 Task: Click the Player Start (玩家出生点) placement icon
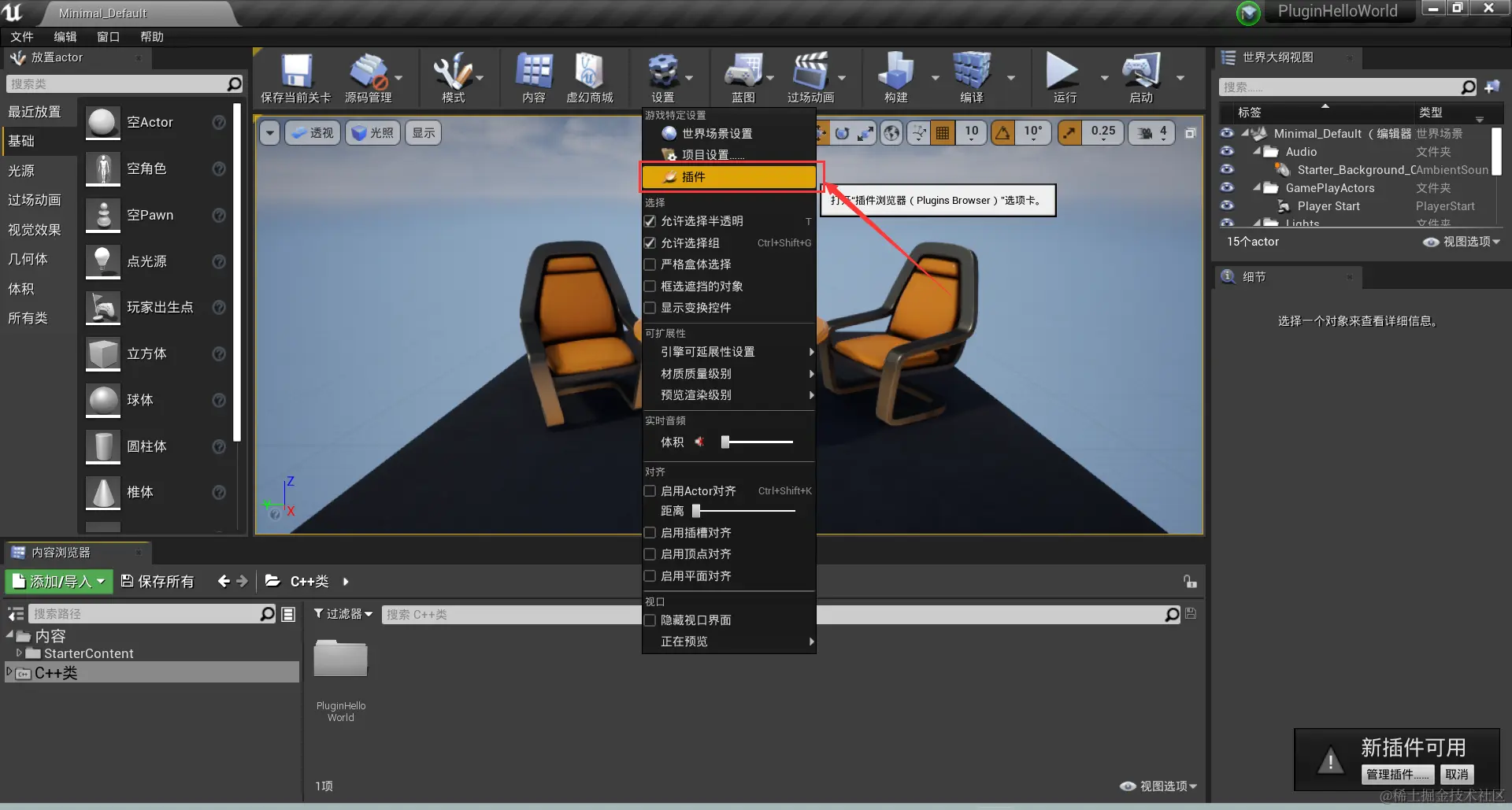click(x=102, y=308)
